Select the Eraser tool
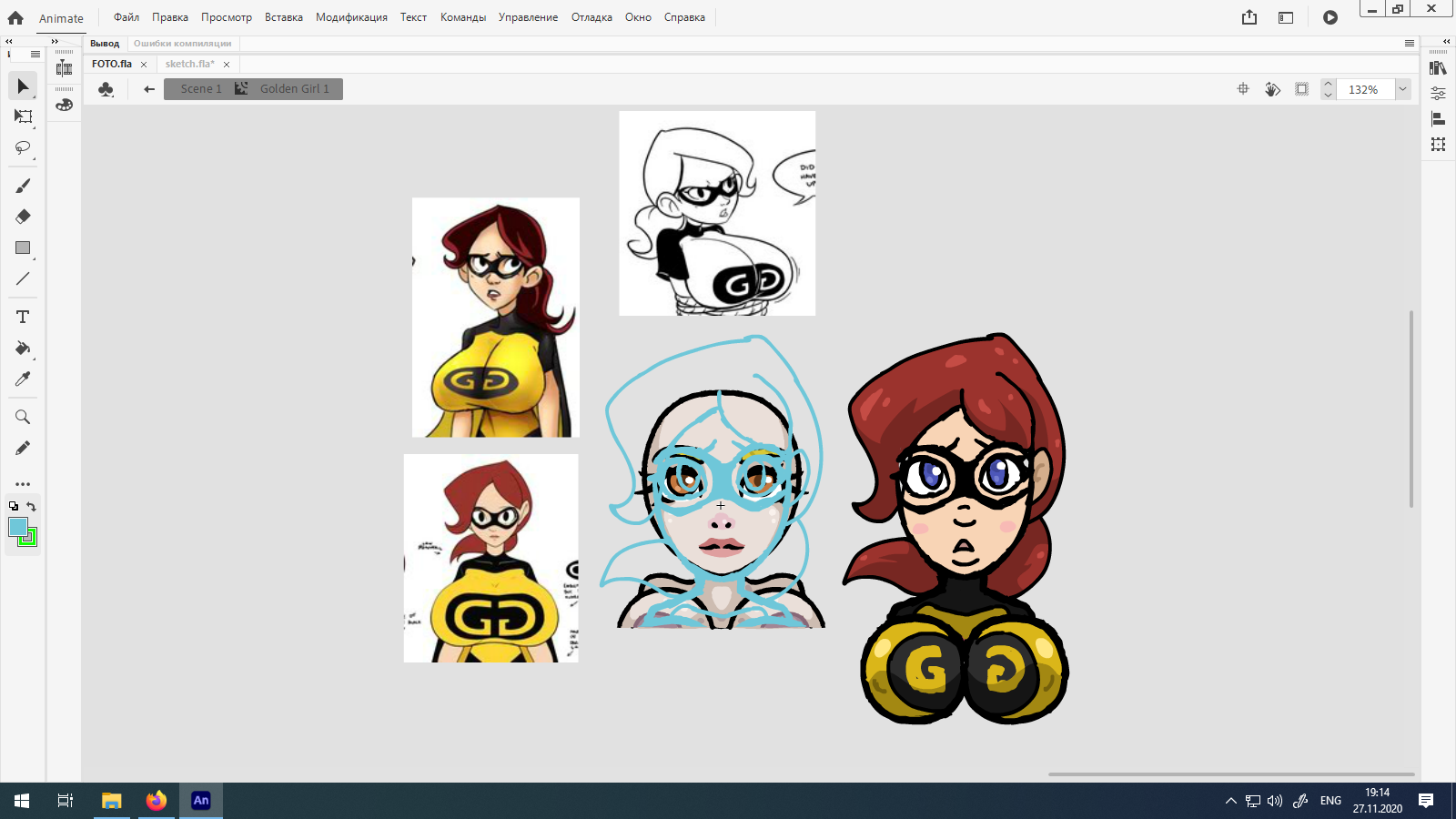1456x819 pixels. pos(23,217)
